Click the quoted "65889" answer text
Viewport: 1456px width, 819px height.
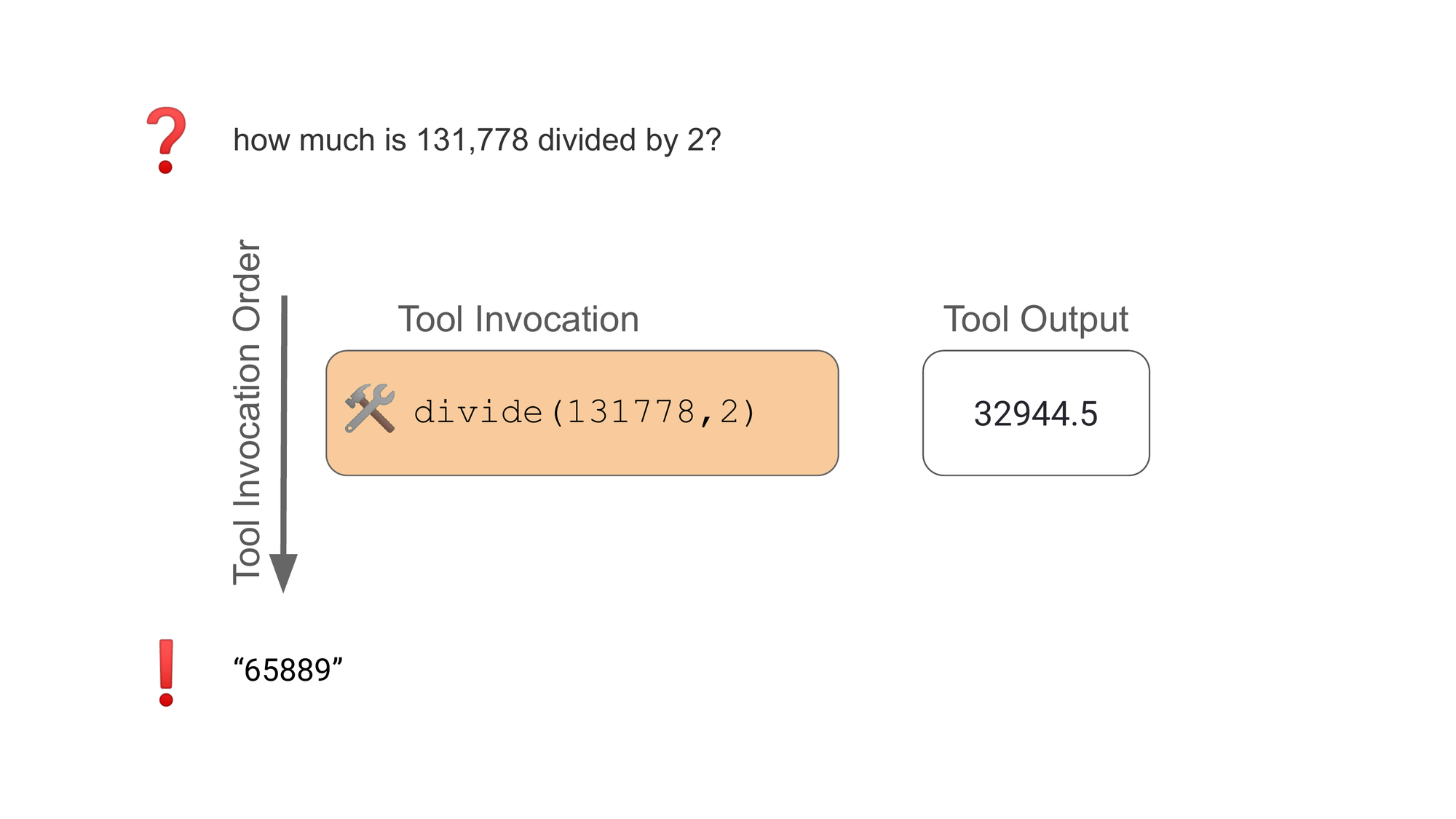tap(288, 670)
